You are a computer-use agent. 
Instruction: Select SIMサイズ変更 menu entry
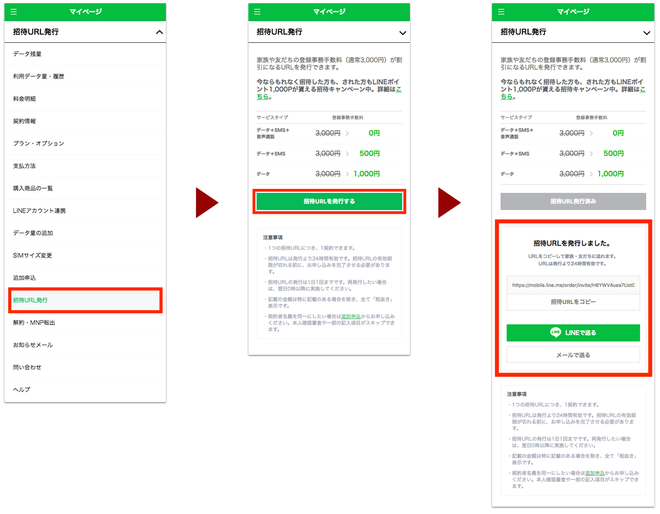[85, 256]
